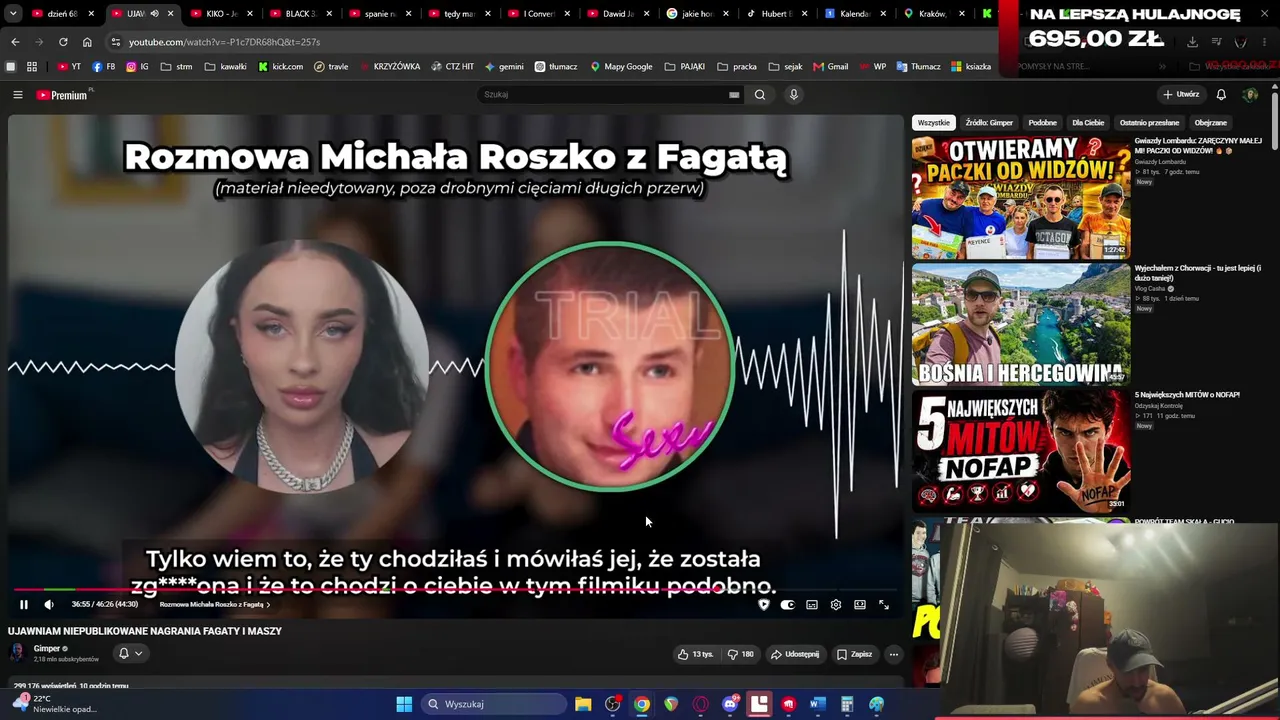Open the YouTube guide hamburger menu
The width and height of the screenshot is (1280, 720).
(x=17, y=95)
